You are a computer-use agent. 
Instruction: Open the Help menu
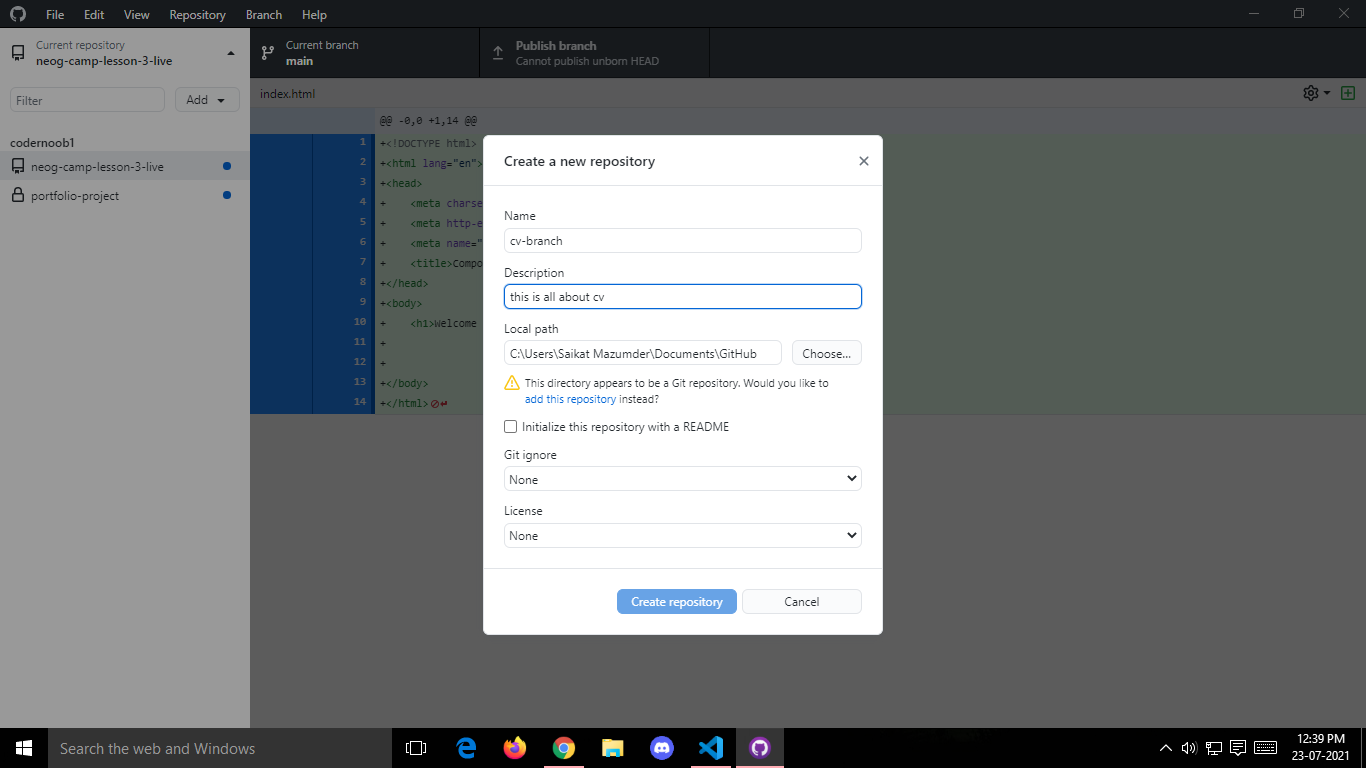314,15
